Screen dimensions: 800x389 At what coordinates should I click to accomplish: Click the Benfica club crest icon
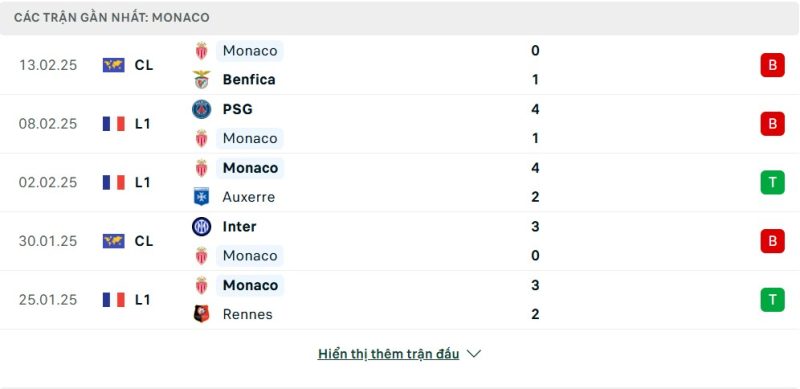pyautogui.click(x=202, y=80)
